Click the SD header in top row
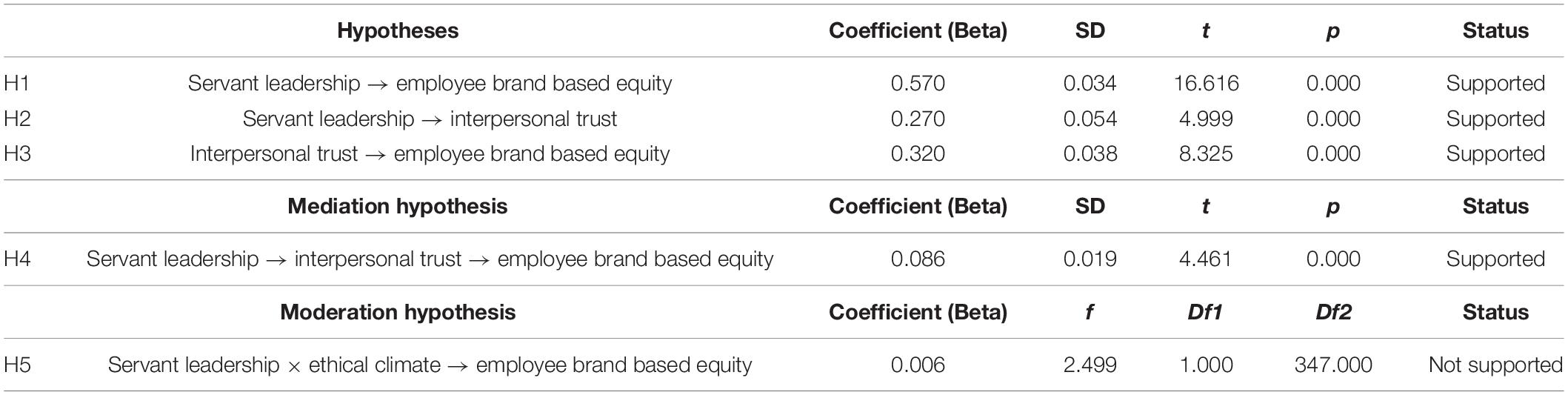This screenshot has height=395, width=1568. point(1090,30)
